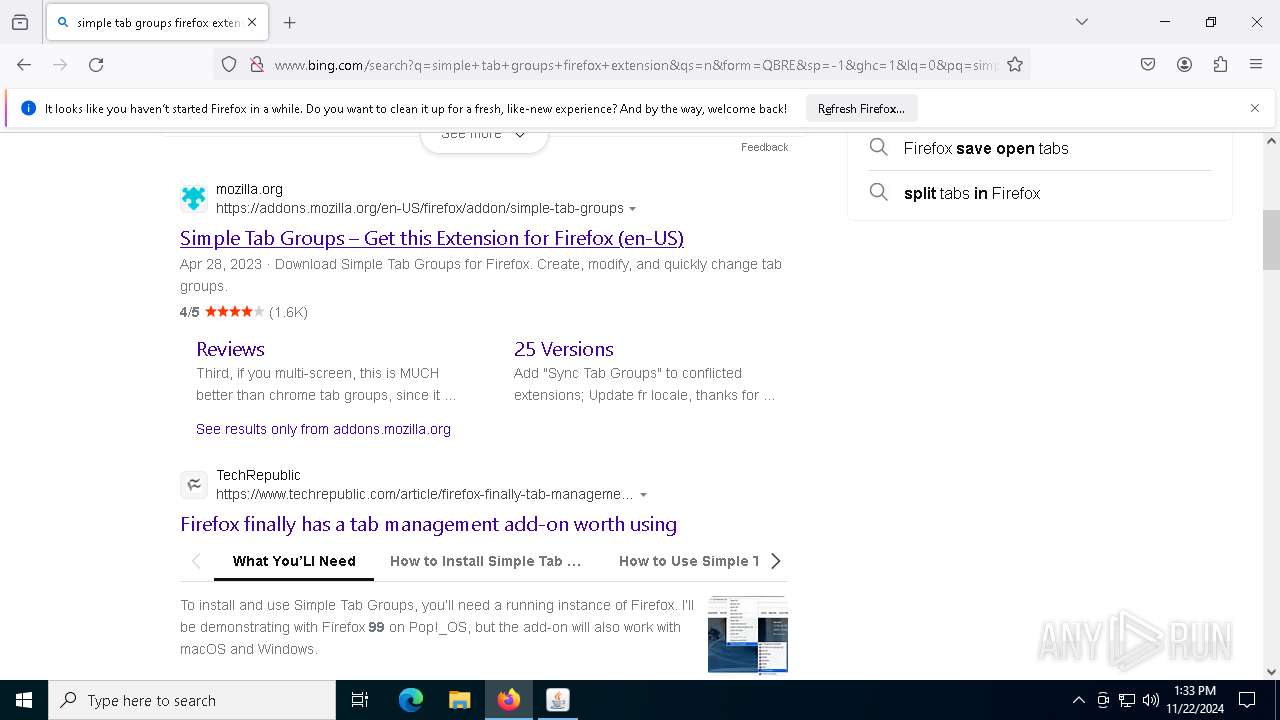Show hidden system tray icons
The width and height of the screenshot is (1280, 720).
click(1078, 700)
